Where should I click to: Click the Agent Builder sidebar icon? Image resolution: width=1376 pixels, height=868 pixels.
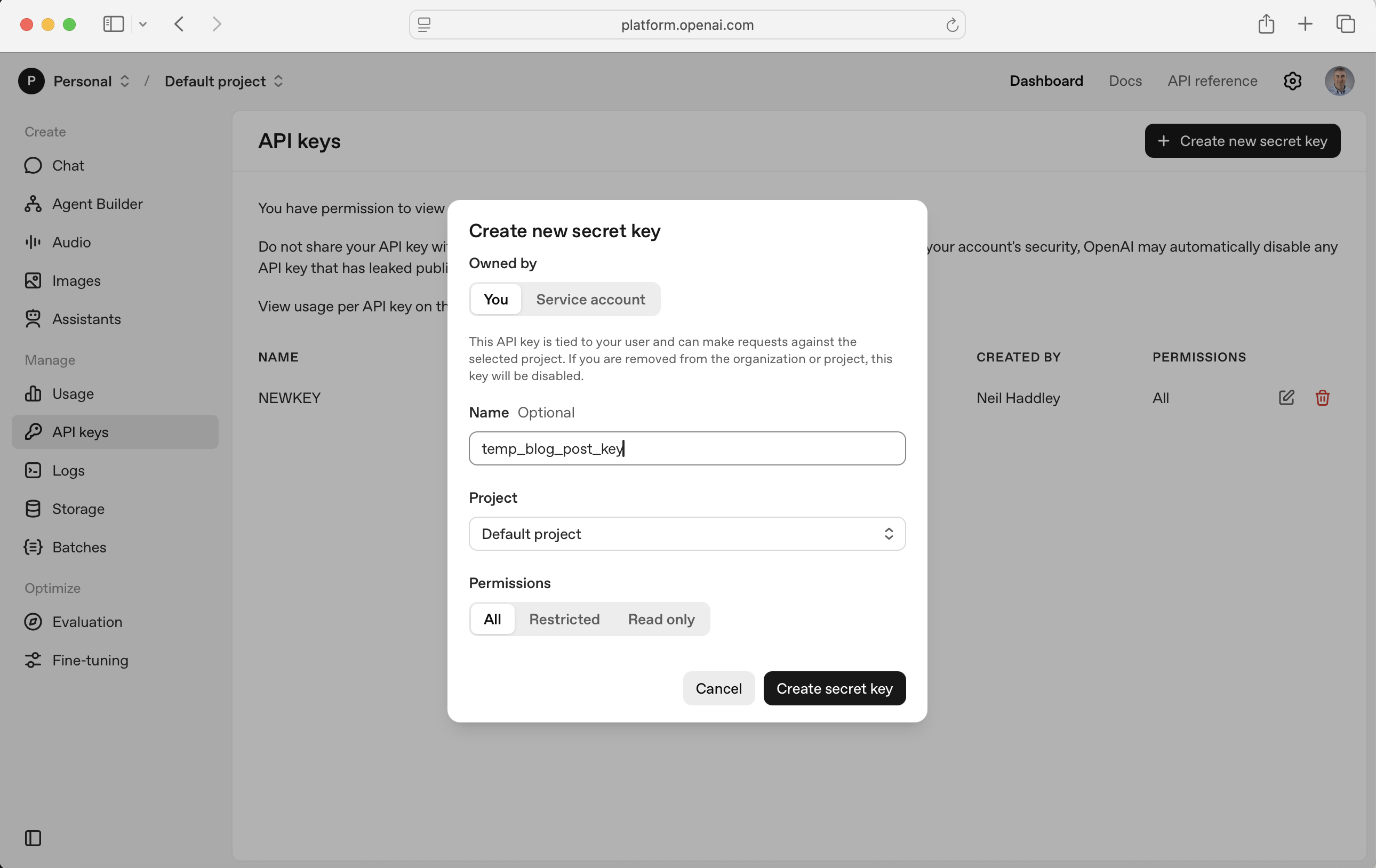33,204
